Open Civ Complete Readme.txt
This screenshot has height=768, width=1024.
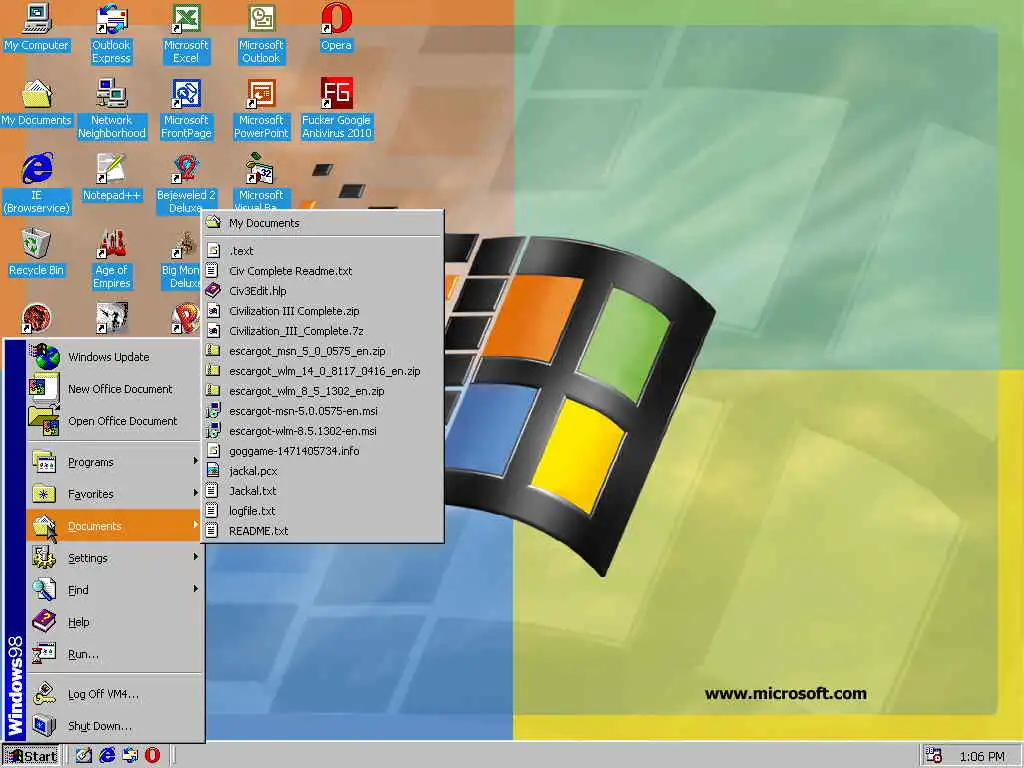pos(323,270)
